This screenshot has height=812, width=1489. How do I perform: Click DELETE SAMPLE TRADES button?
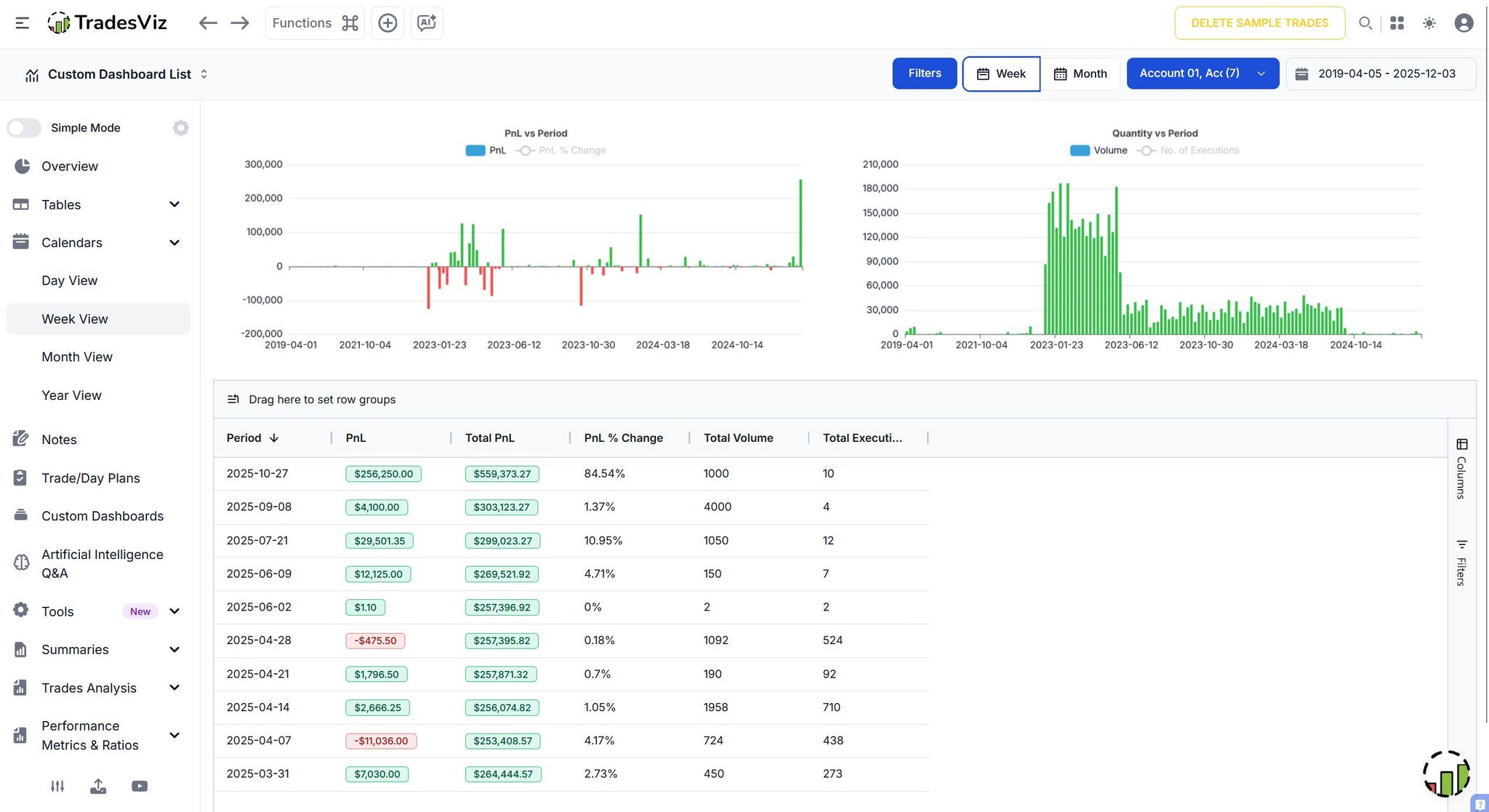pyautogui.click(x=1259, y=23)
